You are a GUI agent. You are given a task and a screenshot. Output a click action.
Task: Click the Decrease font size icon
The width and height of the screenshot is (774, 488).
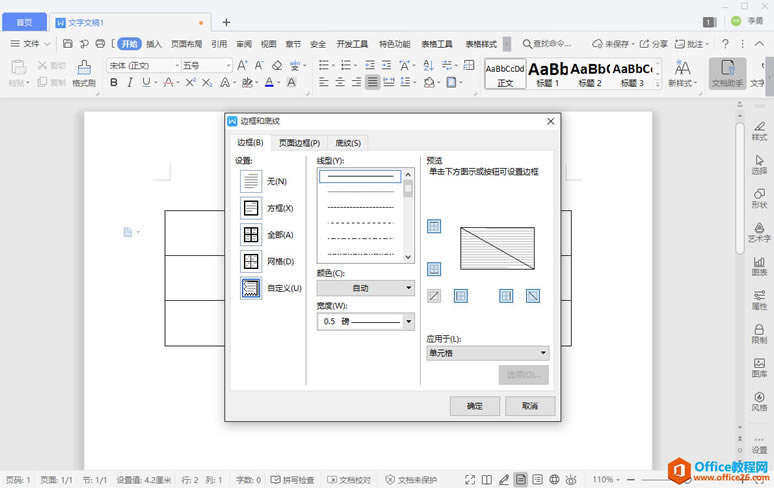coord(259,65)
